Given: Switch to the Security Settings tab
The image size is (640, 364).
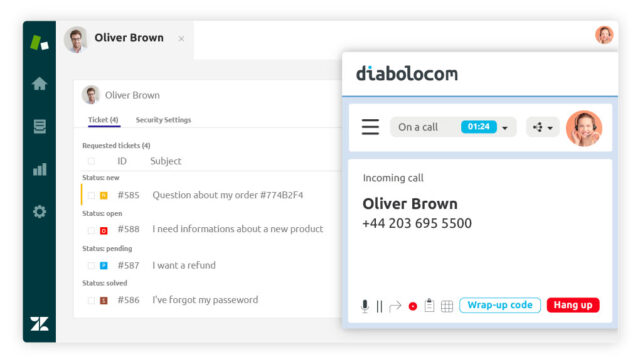Looking at the screenshot, I should click(x=163, y=120).
